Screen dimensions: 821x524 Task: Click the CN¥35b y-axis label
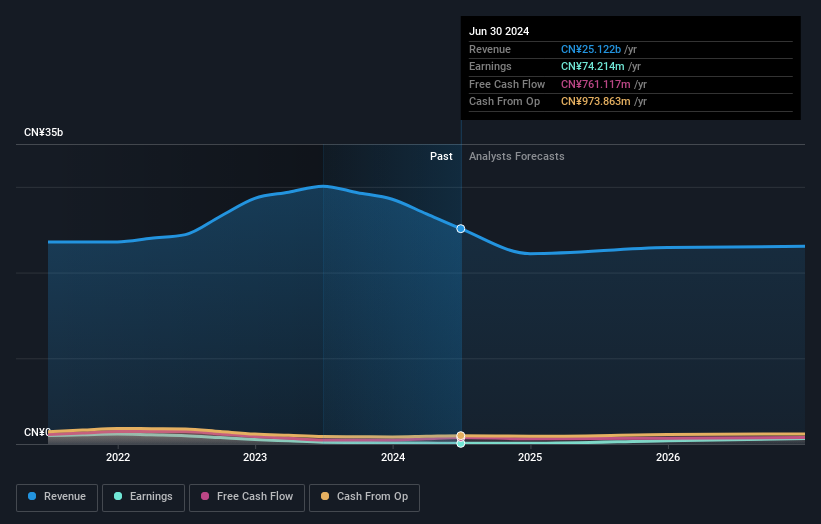[43, 132]
